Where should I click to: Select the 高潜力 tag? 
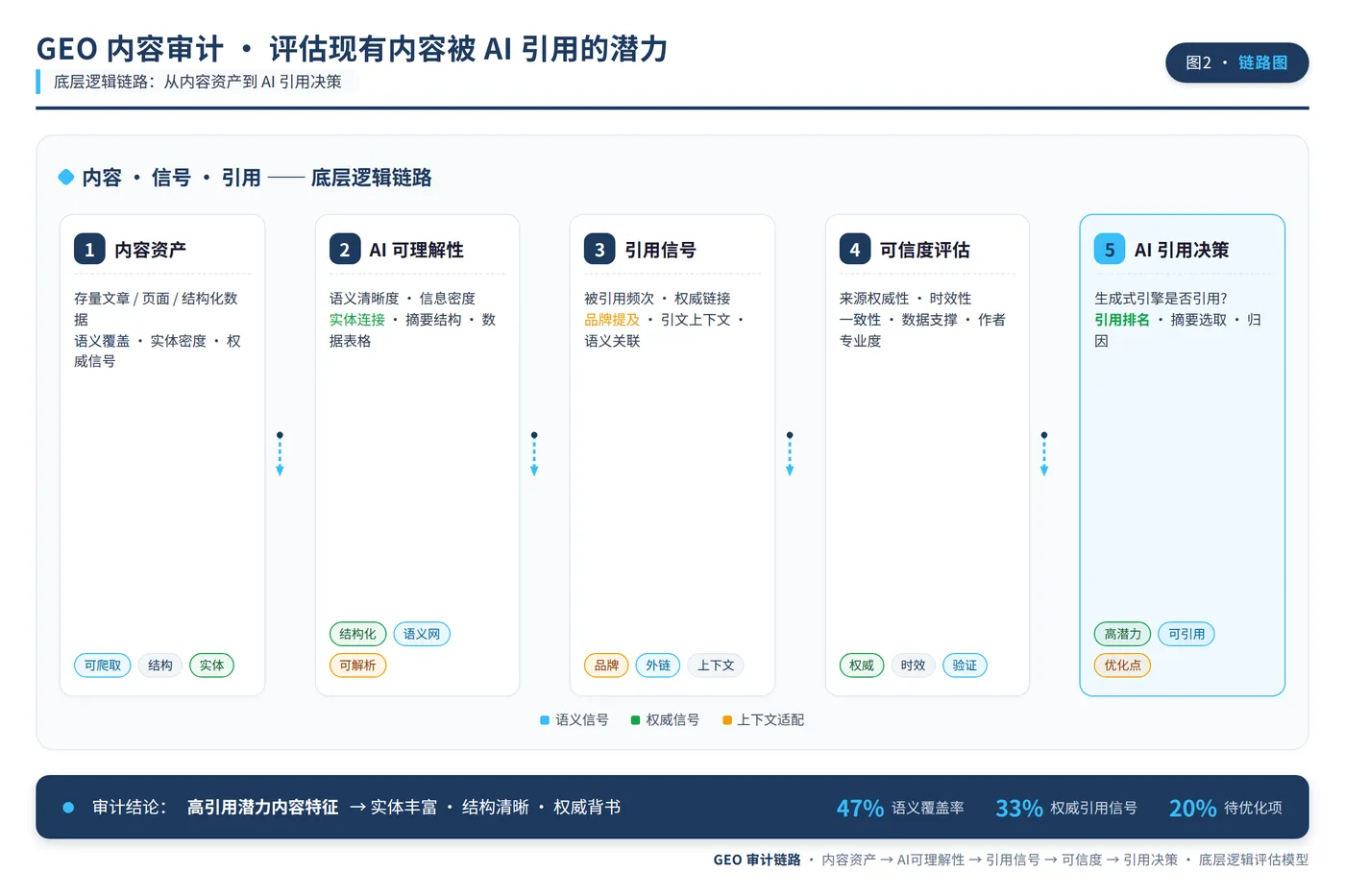1123,634
